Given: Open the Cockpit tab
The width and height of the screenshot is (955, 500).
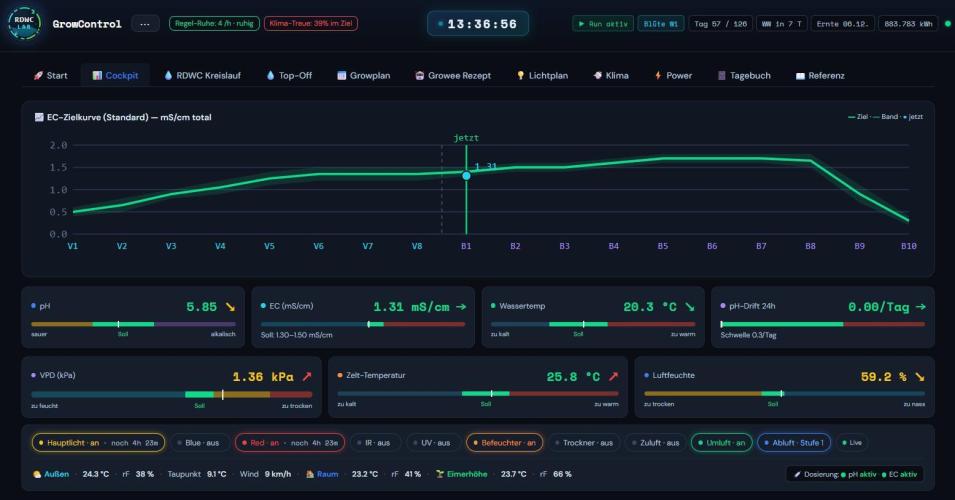Looking at the screenshot, I should click(115, 76).
